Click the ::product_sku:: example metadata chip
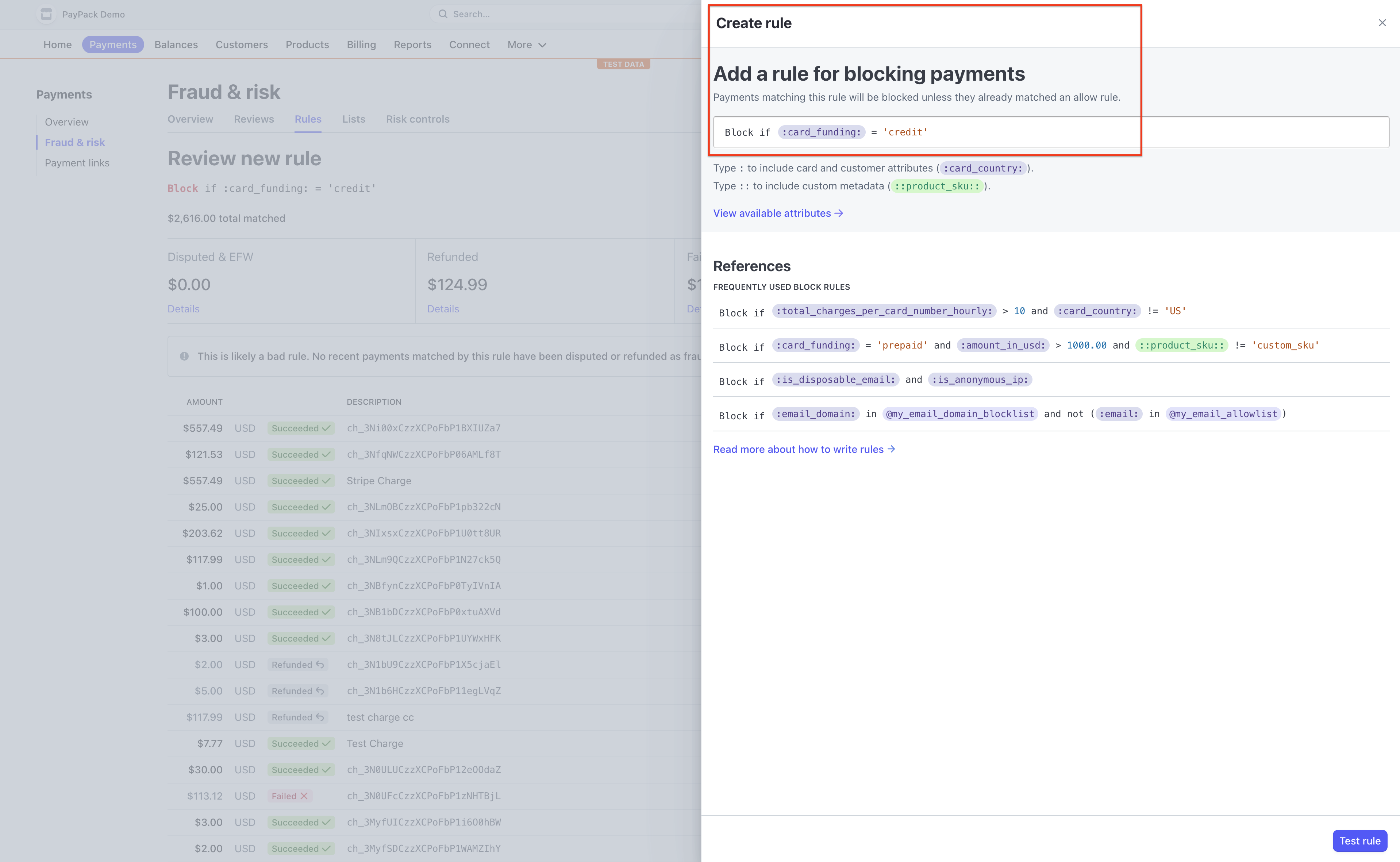The height and width of the screenshot is (862, 1400). (937, 186)
